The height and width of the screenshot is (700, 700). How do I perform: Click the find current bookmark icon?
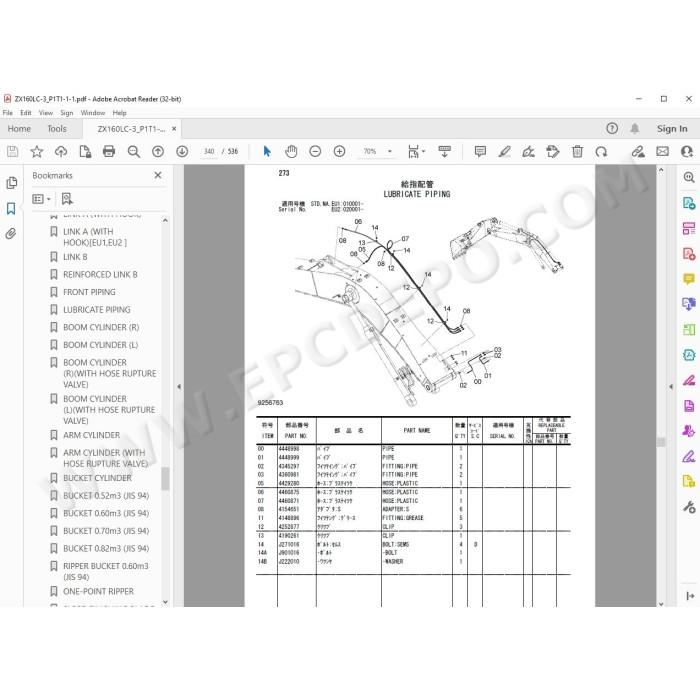click(x=67, y=199)
